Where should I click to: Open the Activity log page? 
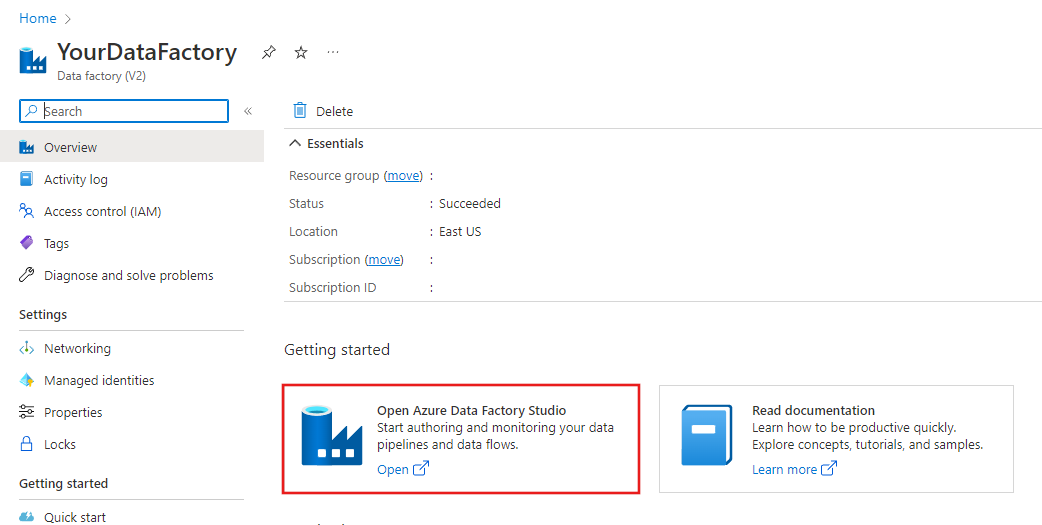[75, 179]
